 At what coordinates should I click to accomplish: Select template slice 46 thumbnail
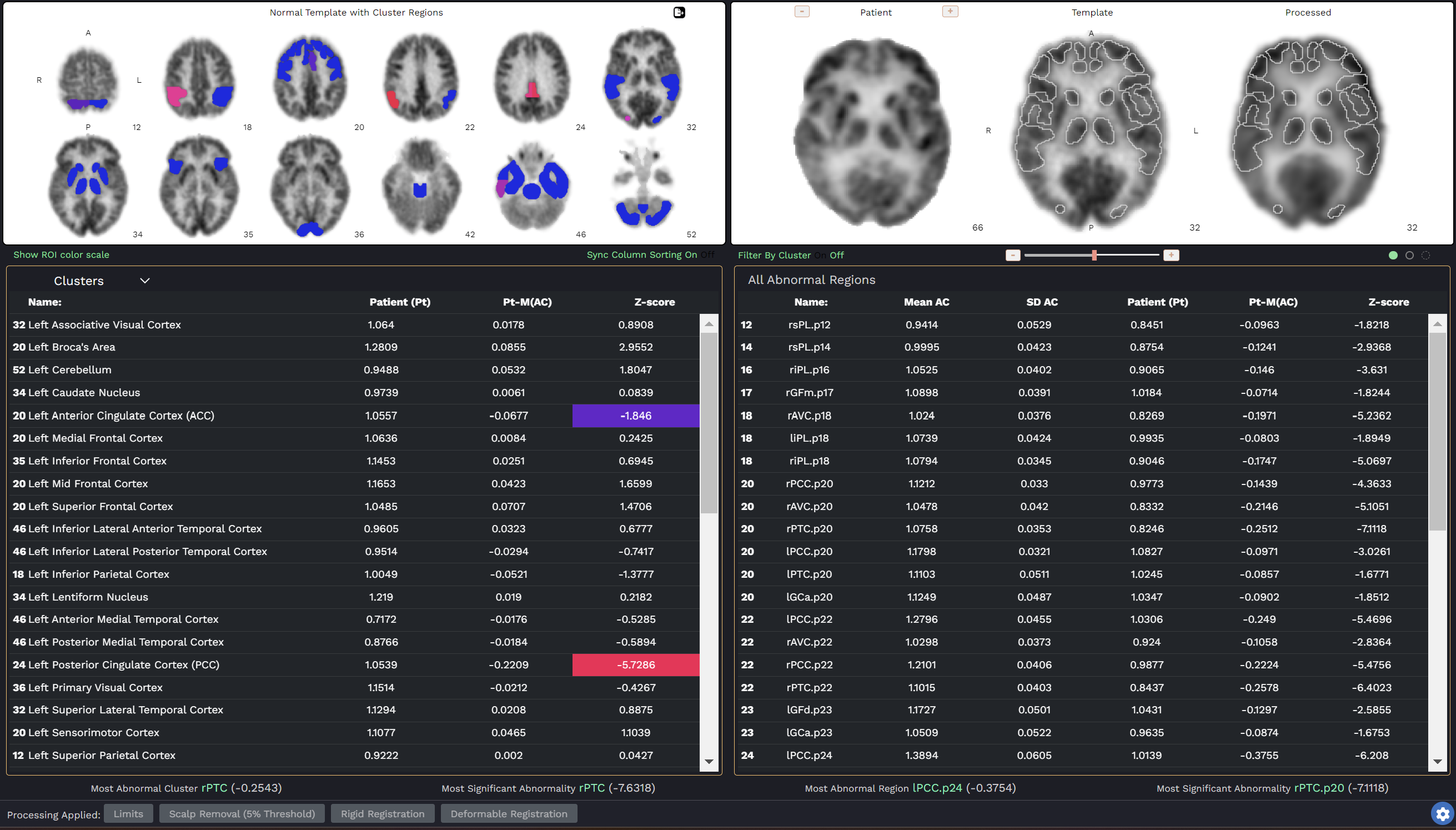531,186
